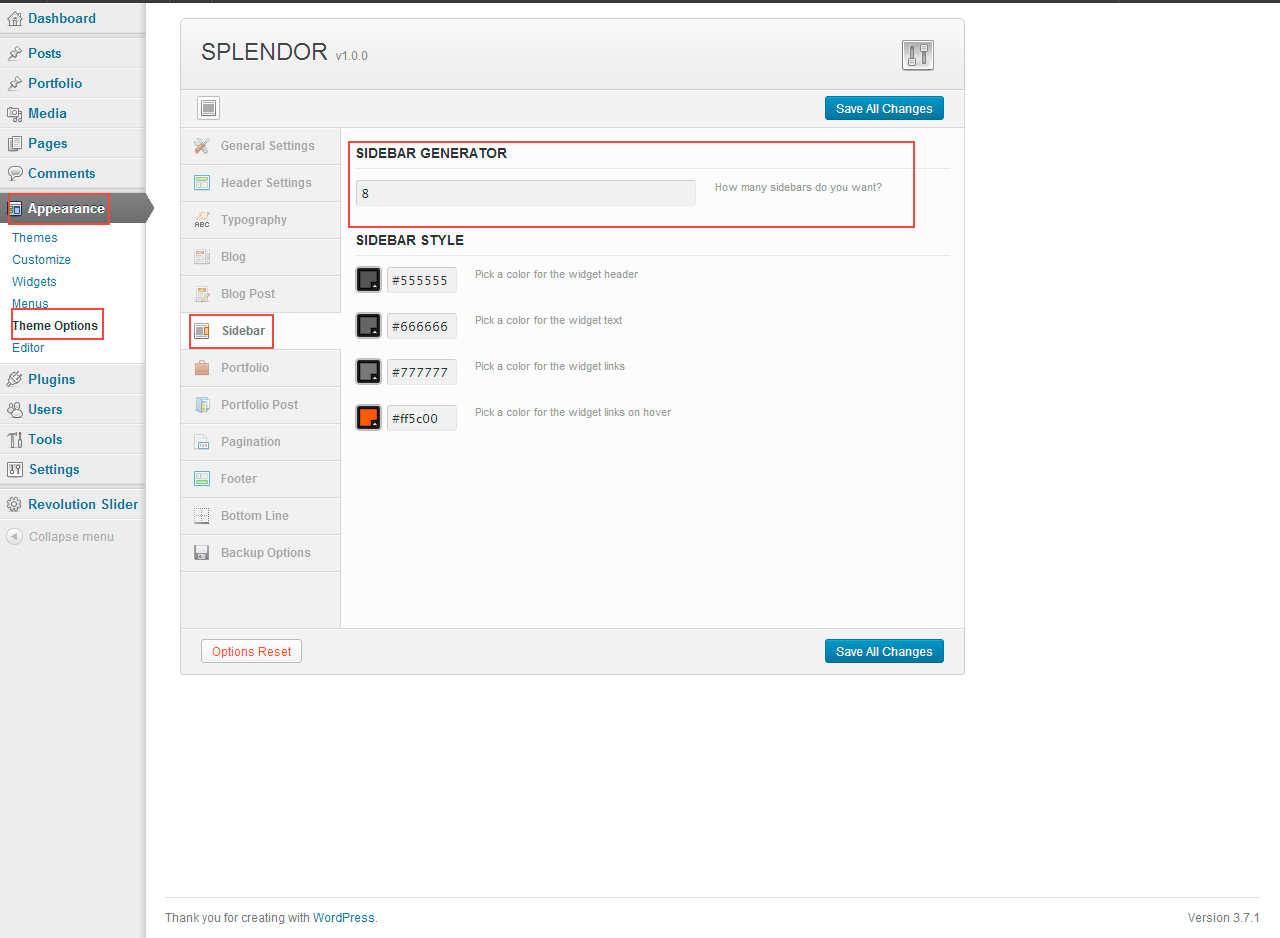Click the Dashboard home icon

pos(15,19)
